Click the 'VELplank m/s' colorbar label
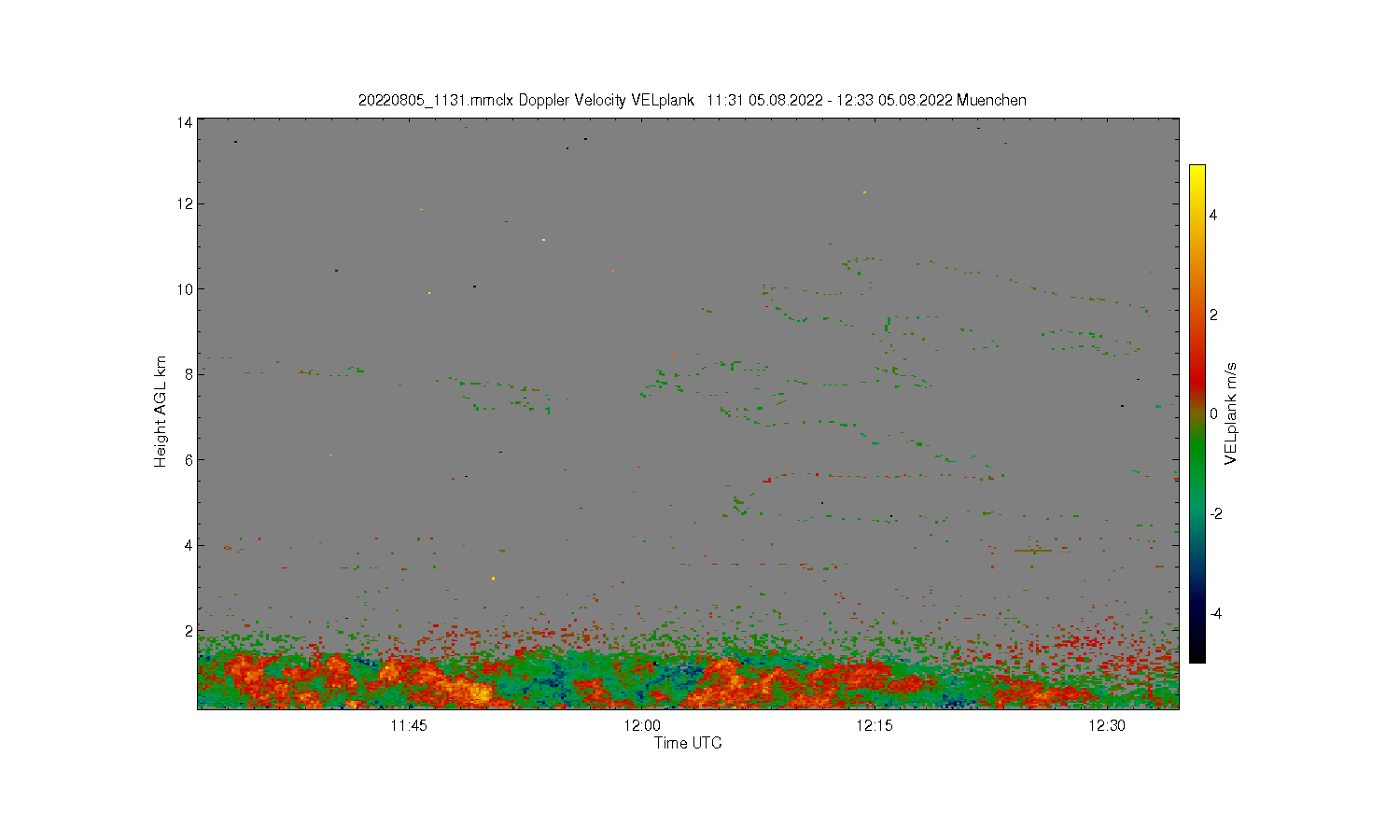This screenshot has width=1400, height=840. click(1231, 413)
